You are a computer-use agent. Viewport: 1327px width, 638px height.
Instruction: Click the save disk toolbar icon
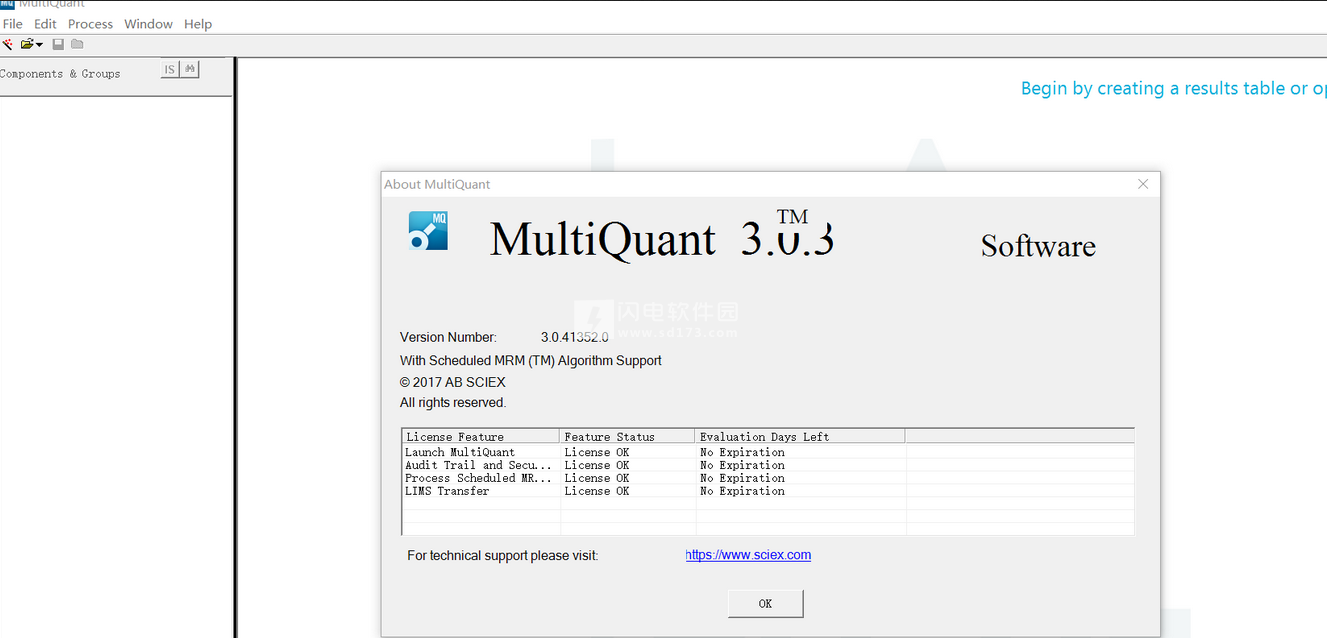[58, 44]
